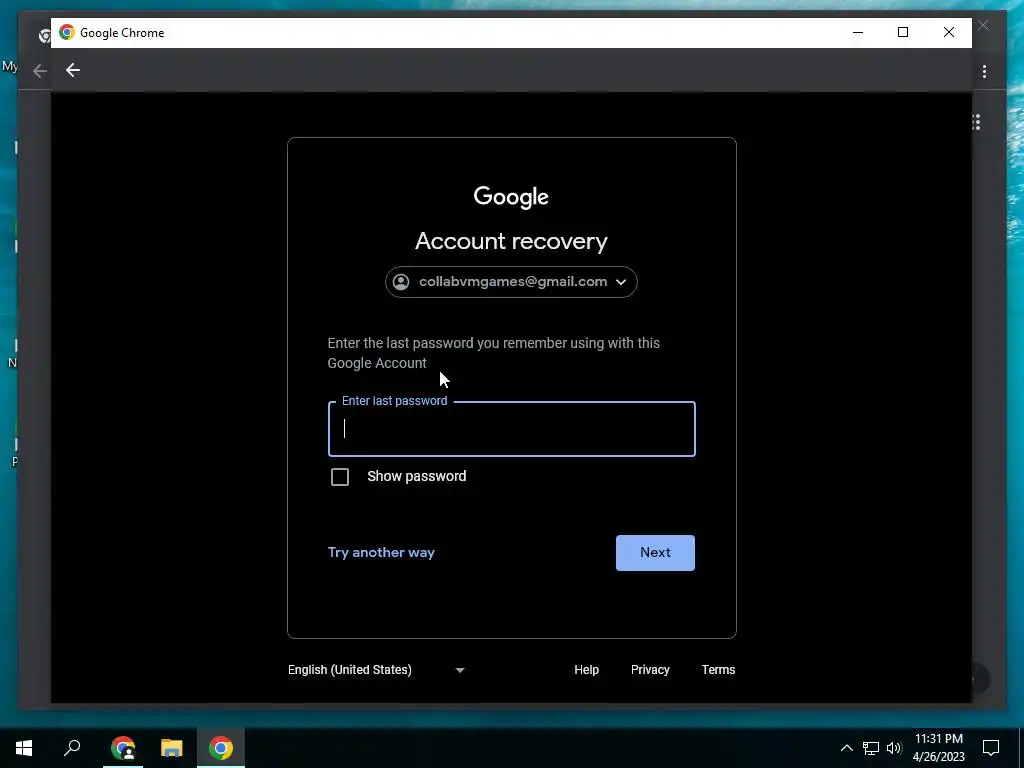Open File Explorer from the taskbar
Viewport: 1024px width, 768px height.
pyautogui.click(x=172, y=748)
